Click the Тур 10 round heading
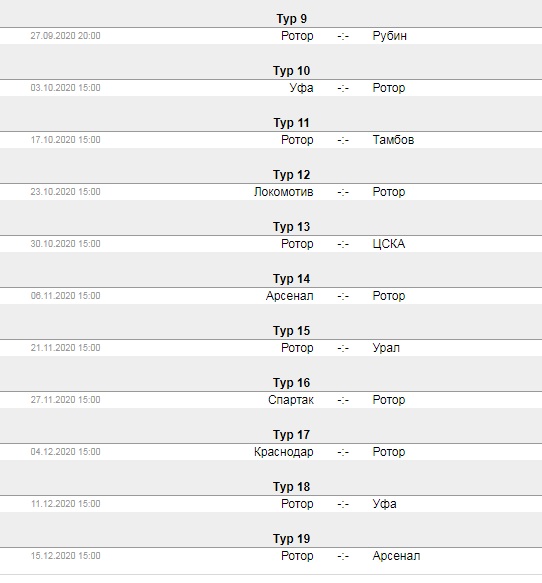Viewport: 542px width, 583px height. click(x=291, y=71)
